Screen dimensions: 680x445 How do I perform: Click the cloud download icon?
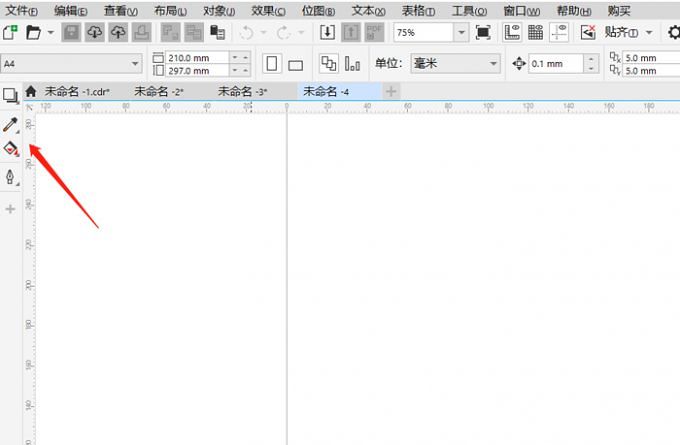95,33
